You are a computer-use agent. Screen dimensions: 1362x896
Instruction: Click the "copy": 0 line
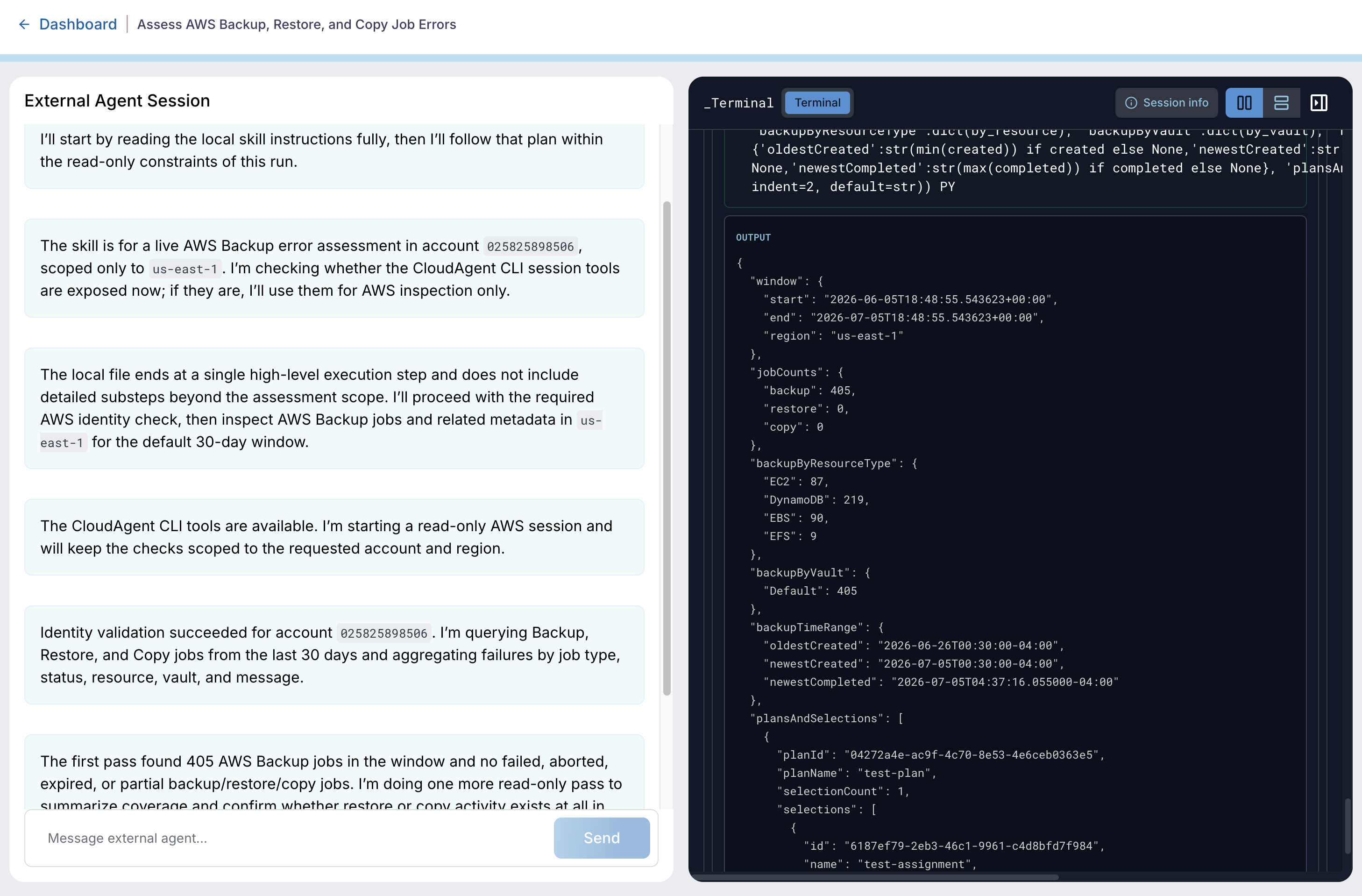793,427
